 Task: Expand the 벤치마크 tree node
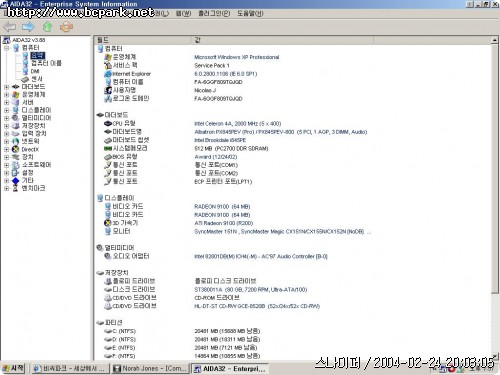point(6,188)
